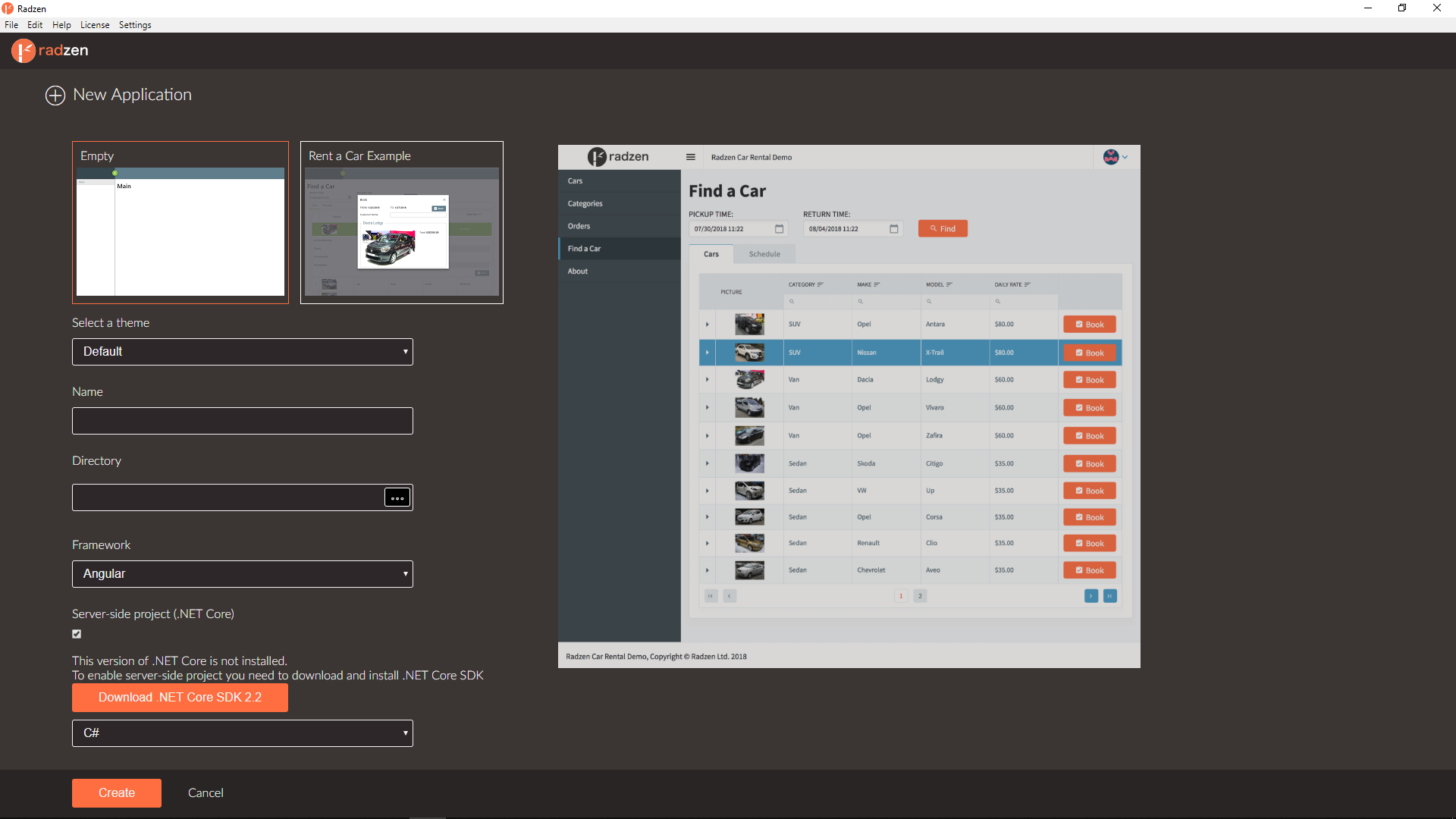This screenshot has height=819, width=1456.
Task: Click the Pickup Time calendar icon
Action: 779,229
